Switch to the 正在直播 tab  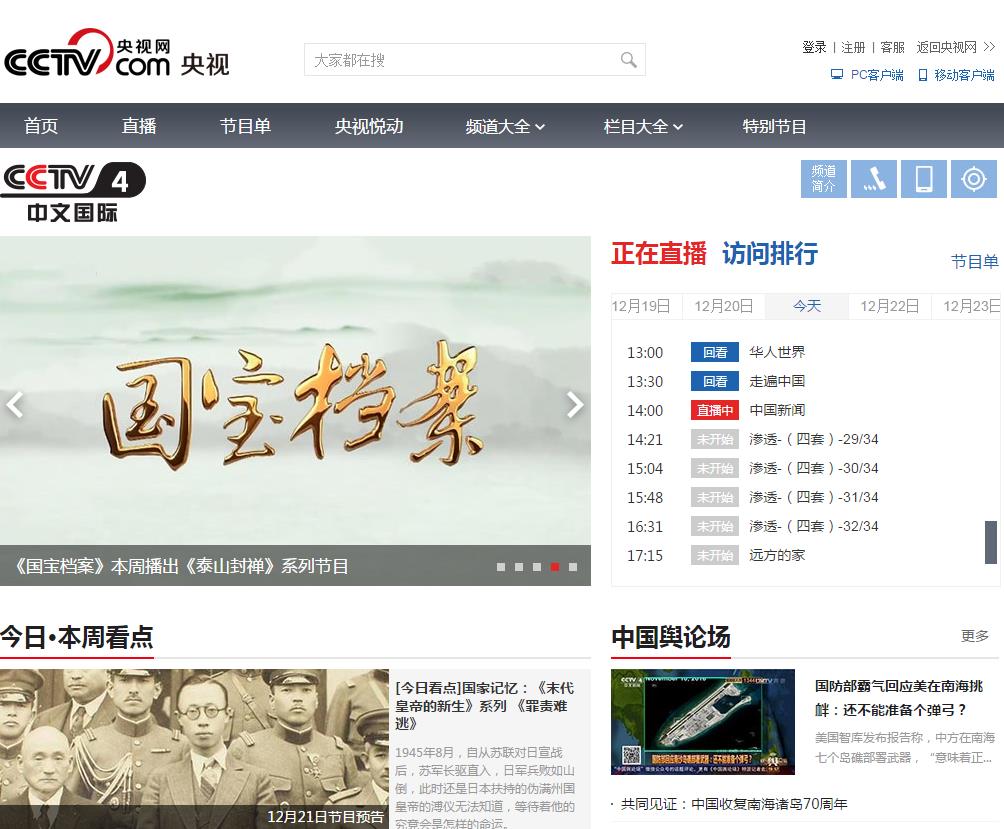coord(659,254)
